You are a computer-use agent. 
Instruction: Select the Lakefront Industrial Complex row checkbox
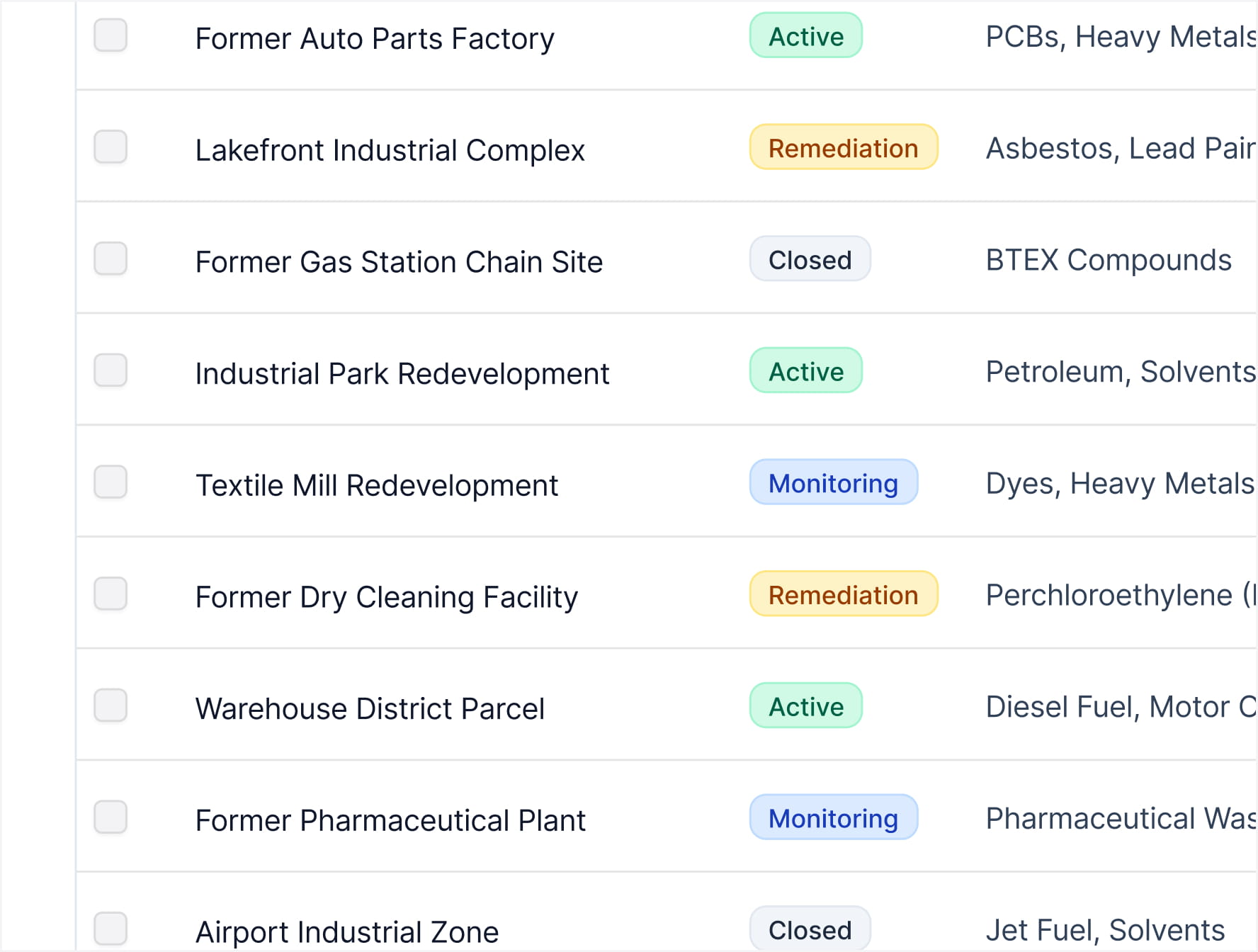[x=110, y=147]
